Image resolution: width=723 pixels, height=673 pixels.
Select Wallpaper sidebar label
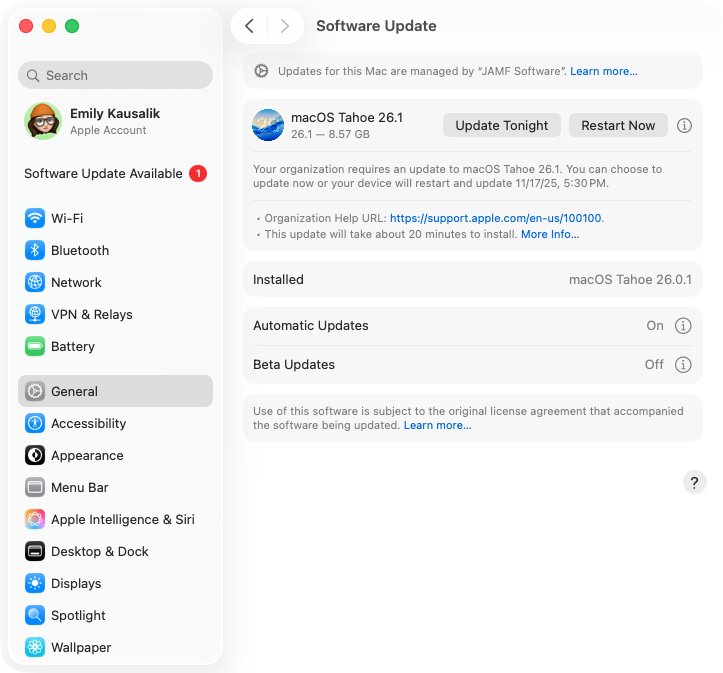(x=81, y=648)
